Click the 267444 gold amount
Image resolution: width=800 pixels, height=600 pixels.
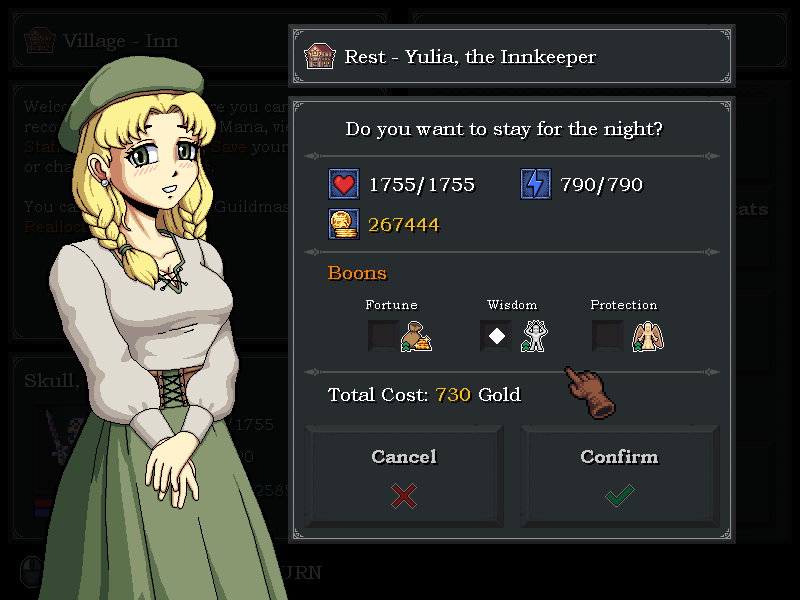coord(404,224)
